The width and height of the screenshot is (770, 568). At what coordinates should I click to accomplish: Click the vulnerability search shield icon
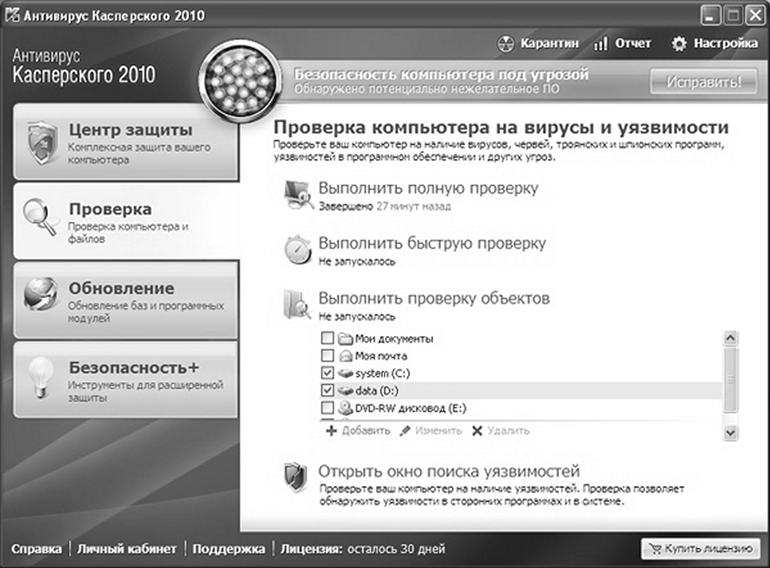[296, 477]
